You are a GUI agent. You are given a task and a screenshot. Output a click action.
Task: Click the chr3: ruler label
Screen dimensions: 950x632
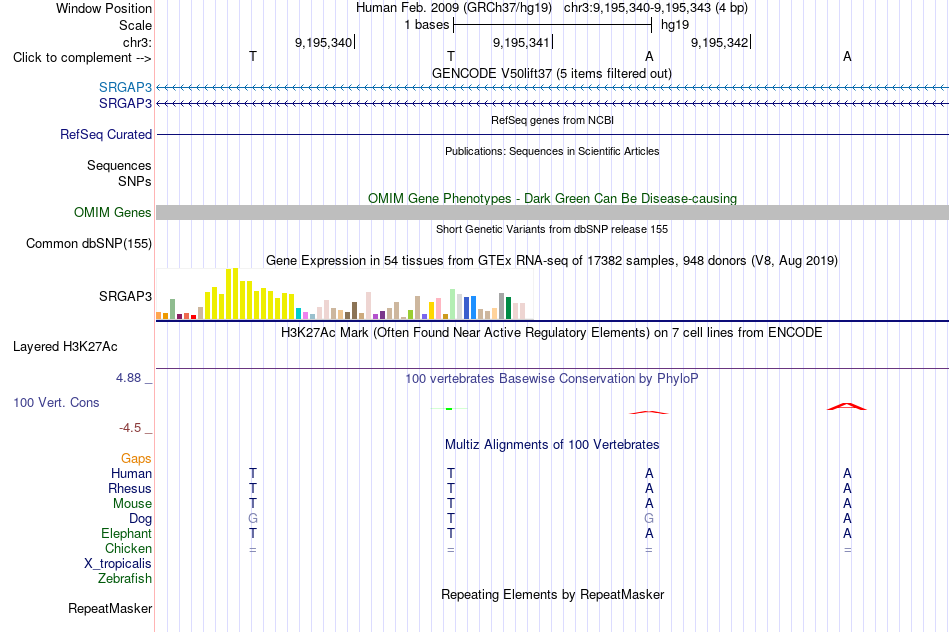pyautogui.click(x=138, y=42)
